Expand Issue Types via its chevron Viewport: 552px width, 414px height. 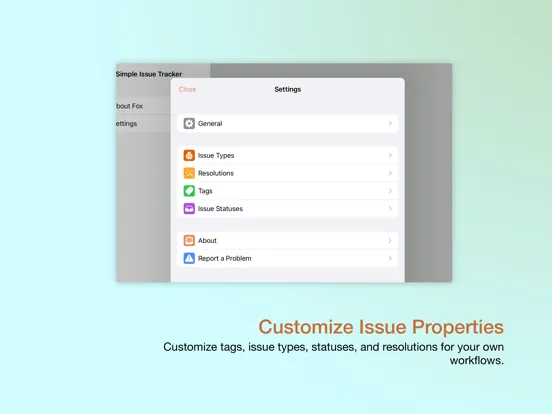390,155
